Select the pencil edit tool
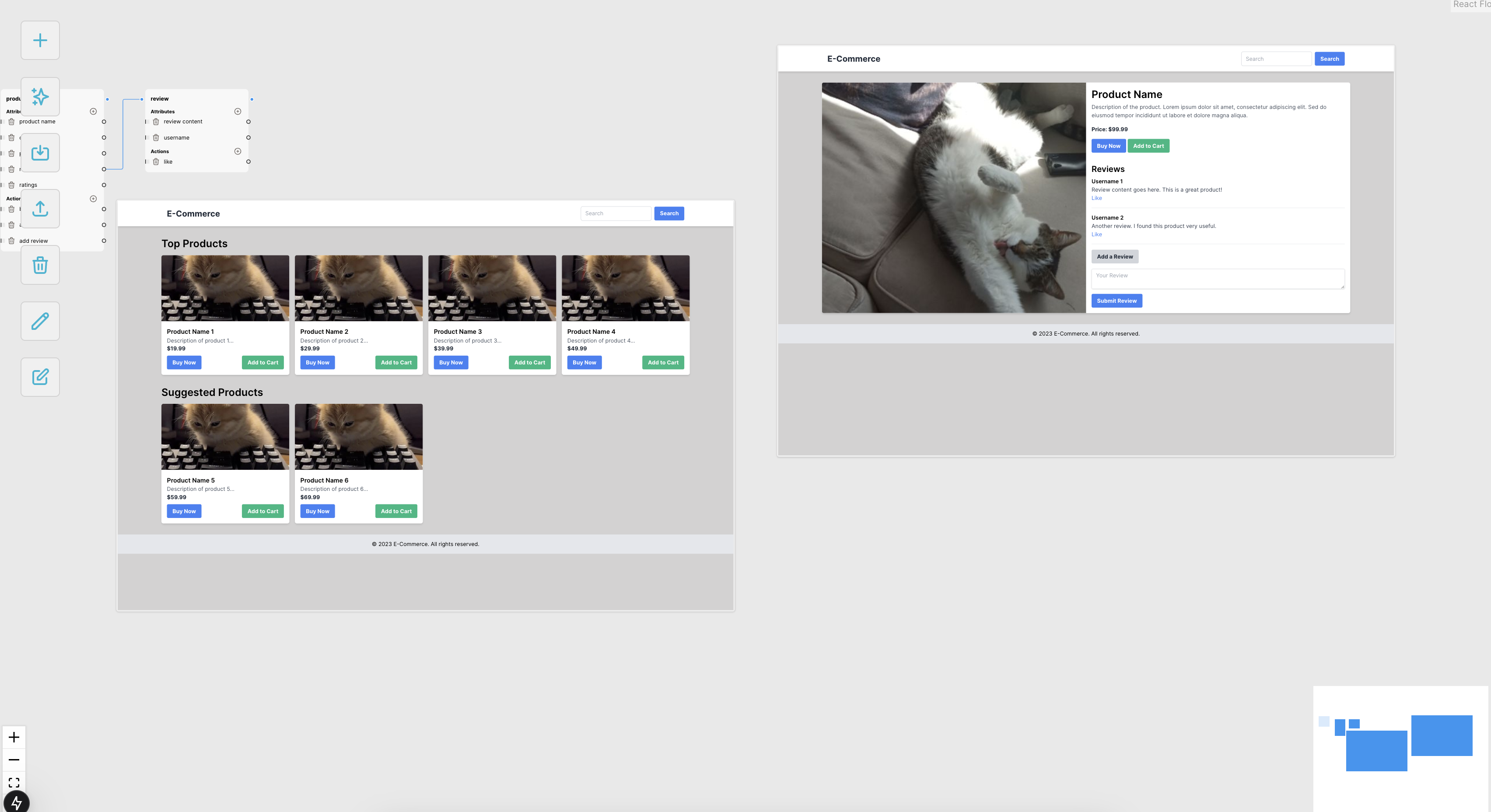Viewport: 1491px width, 812px height. click(40, 321)
